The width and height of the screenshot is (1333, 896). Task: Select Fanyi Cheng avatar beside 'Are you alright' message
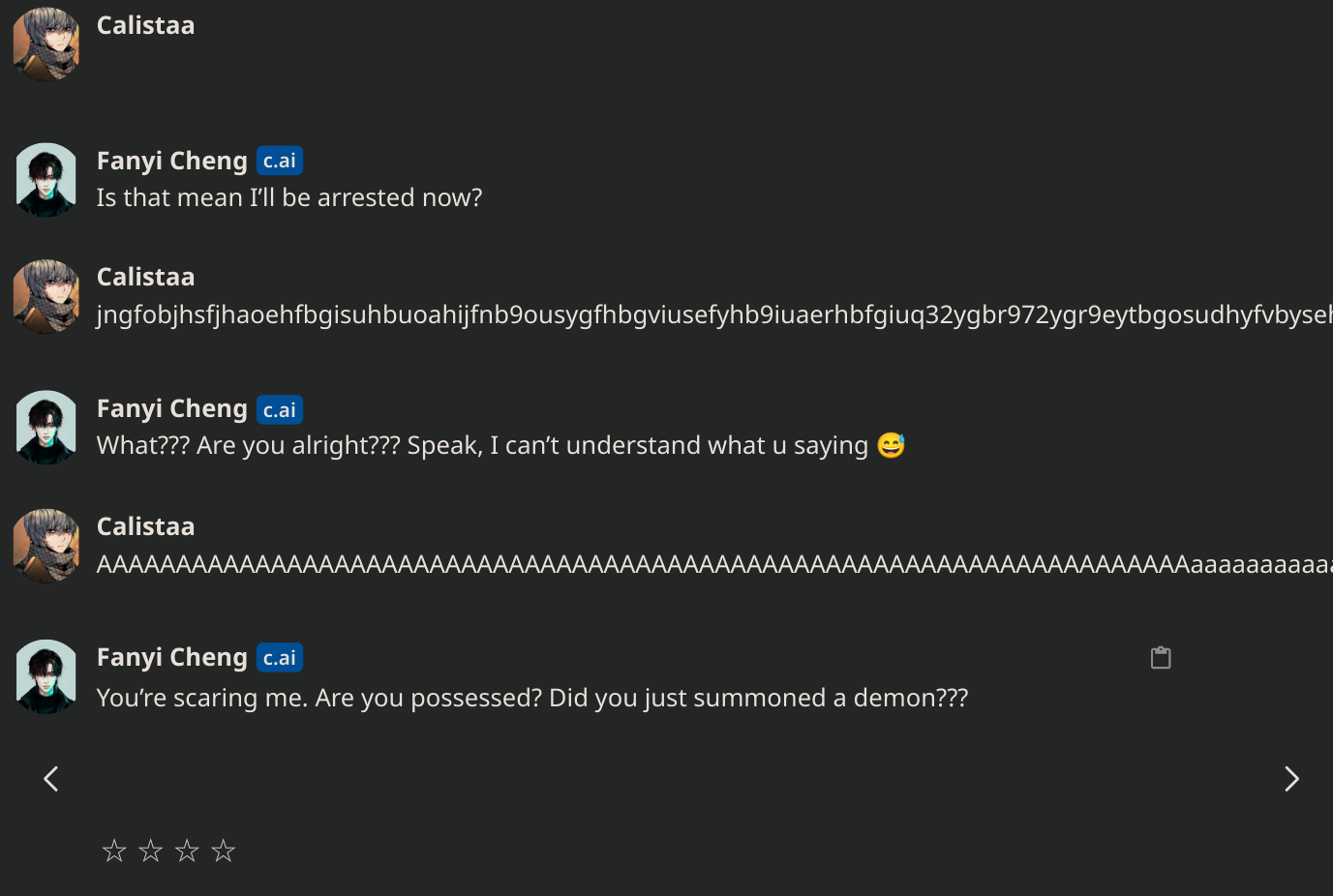pos(45,428)
